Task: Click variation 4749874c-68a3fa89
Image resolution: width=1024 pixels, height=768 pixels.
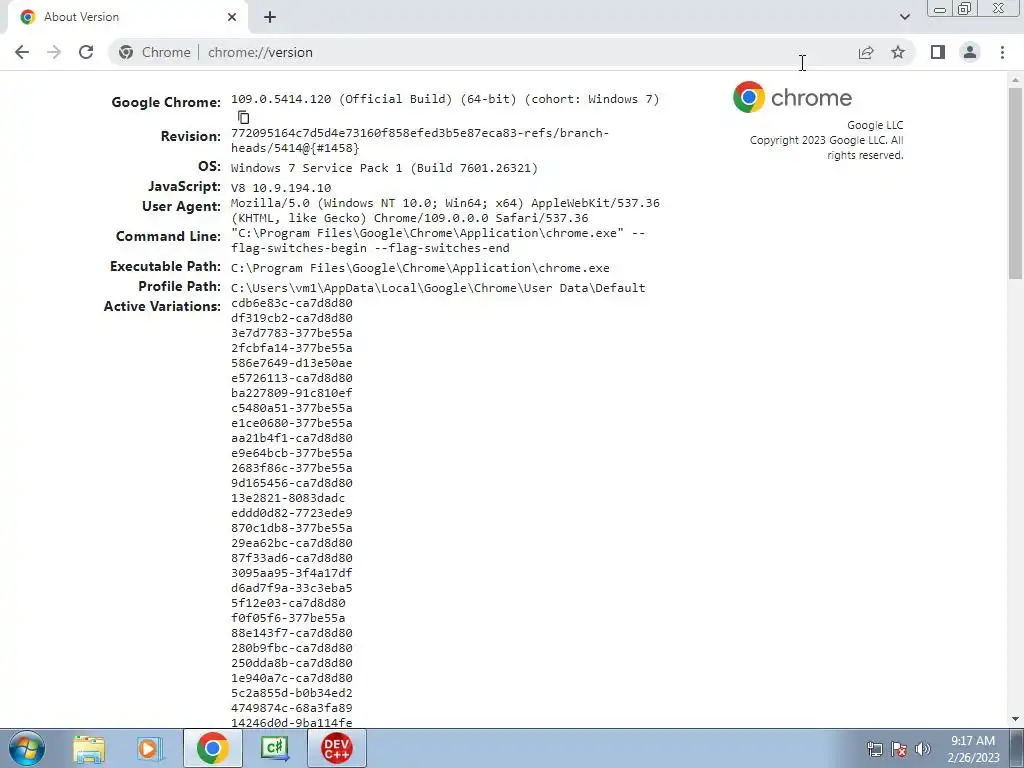Action: pos(292,709)
